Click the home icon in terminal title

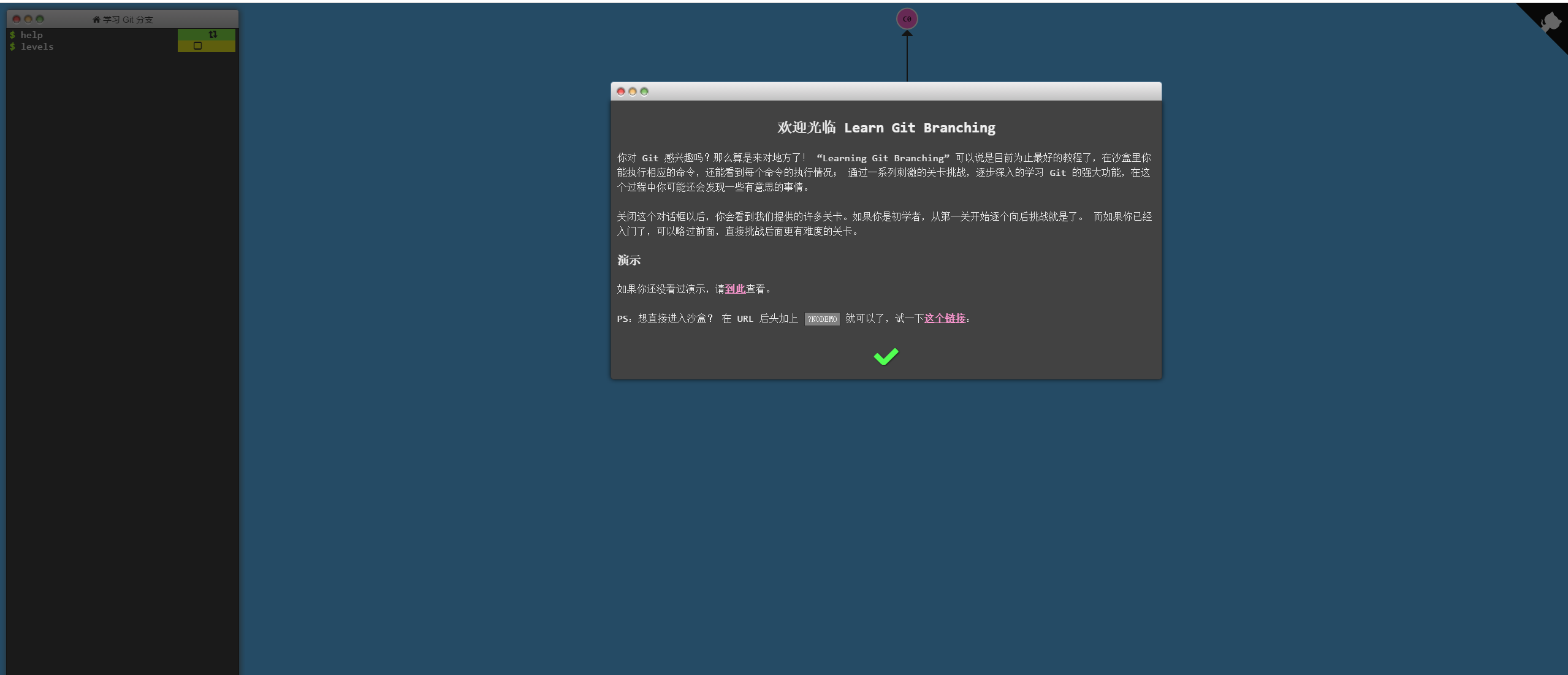tap(96, 20)
